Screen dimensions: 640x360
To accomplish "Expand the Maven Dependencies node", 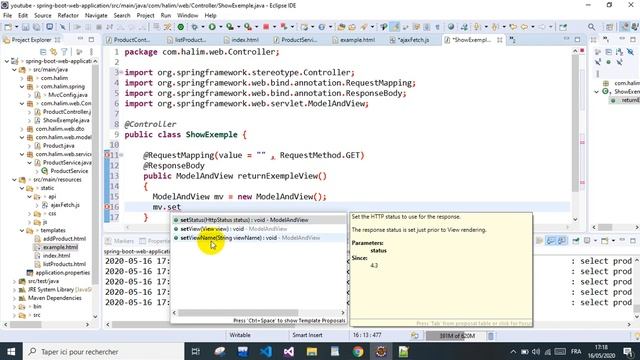I will (14, 298).
